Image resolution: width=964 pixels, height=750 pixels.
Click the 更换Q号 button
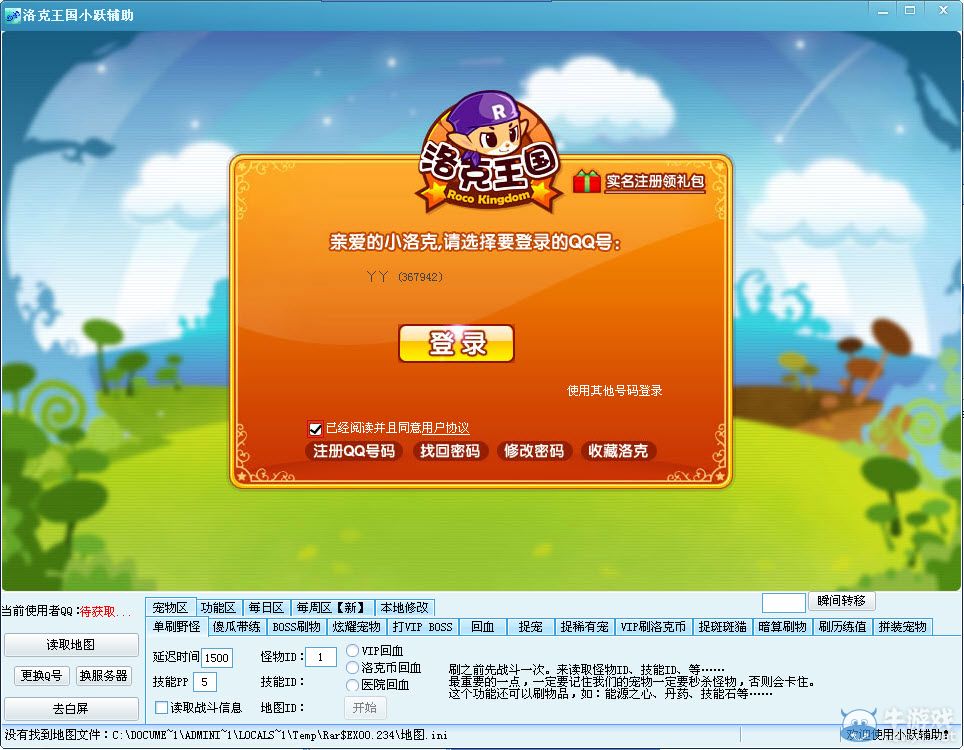pos(41,676)
